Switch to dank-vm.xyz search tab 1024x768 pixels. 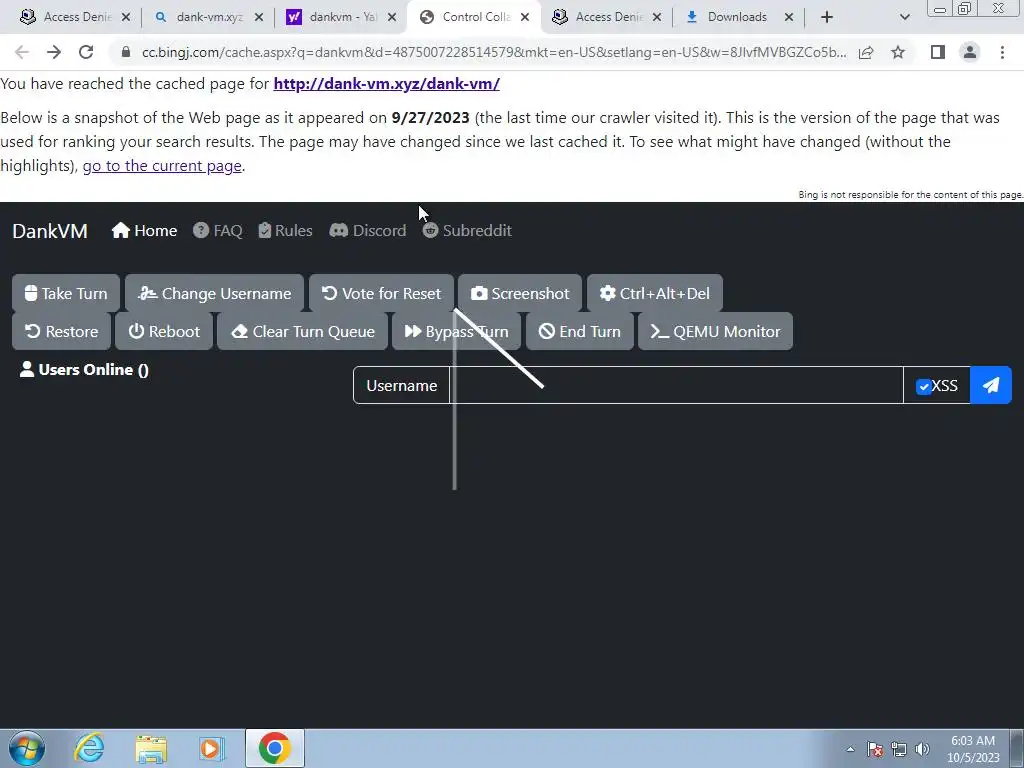coord(201,17)
